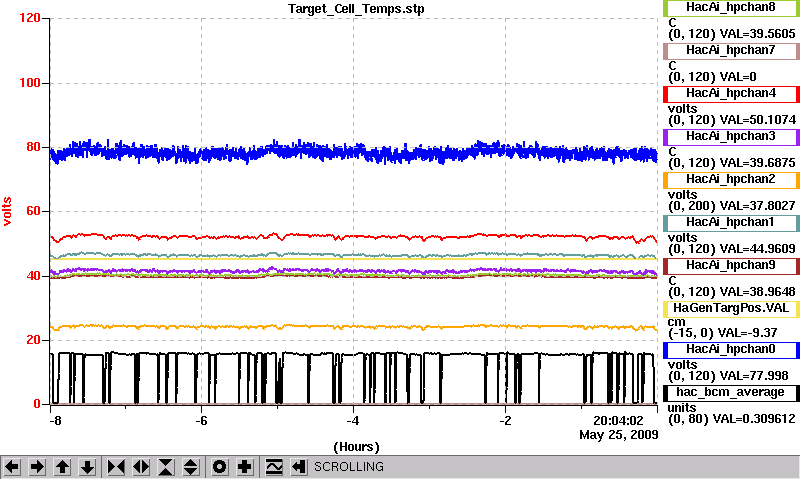Select the HacAi_hpchan1 curve legend entry
This screenshot has width=800, height=479.
pos(731,222)
